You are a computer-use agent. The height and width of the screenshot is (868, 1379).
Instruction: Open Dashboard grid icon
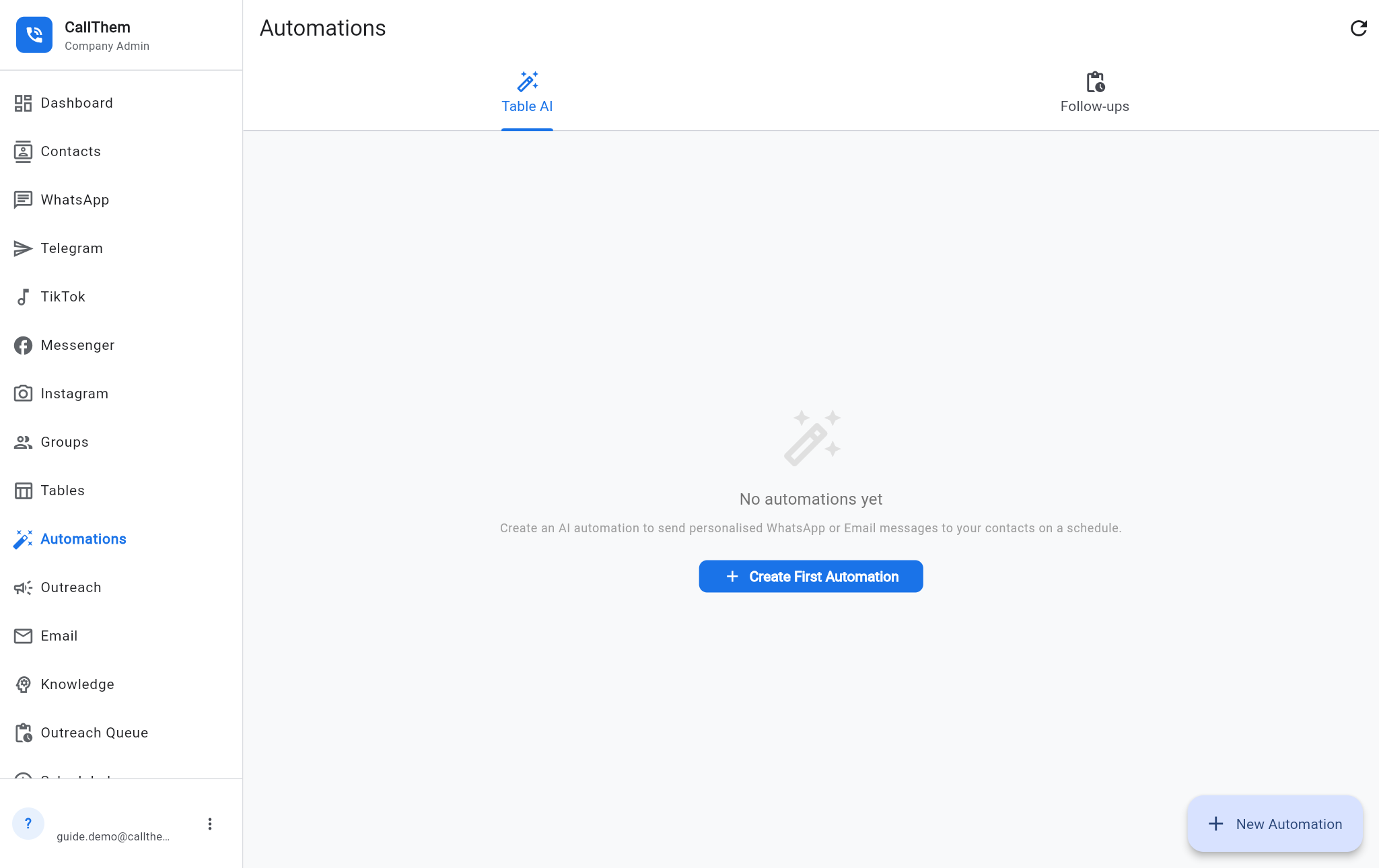click(23, 103)
